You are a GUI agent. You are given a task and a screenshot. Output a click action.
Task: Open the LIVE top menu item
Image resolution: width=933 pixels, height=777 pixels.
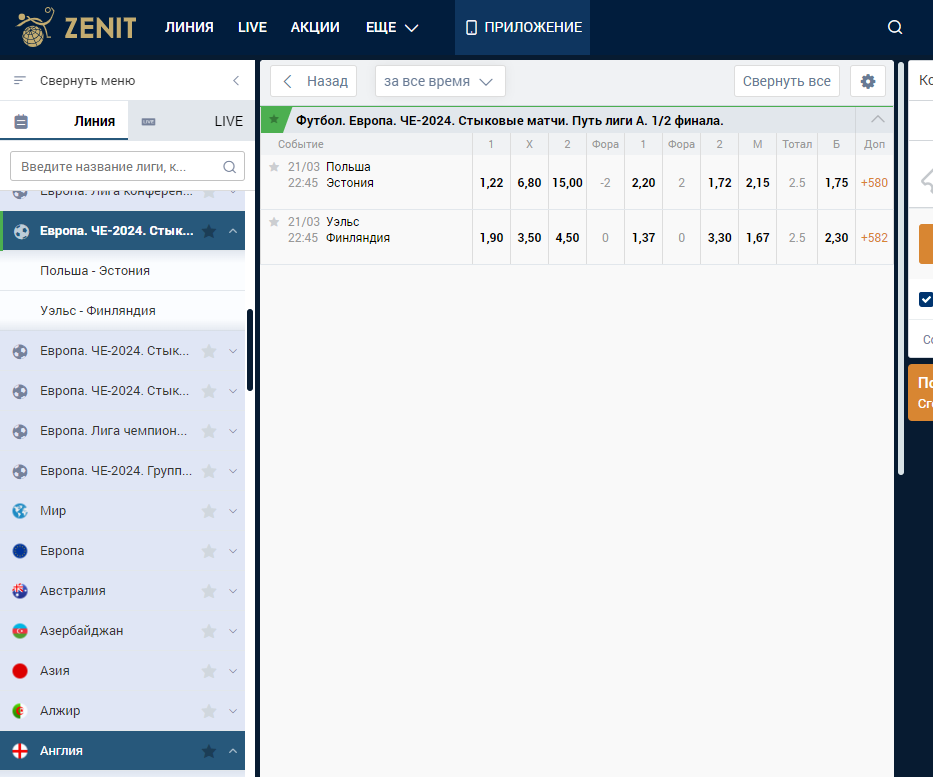[252, 27]
